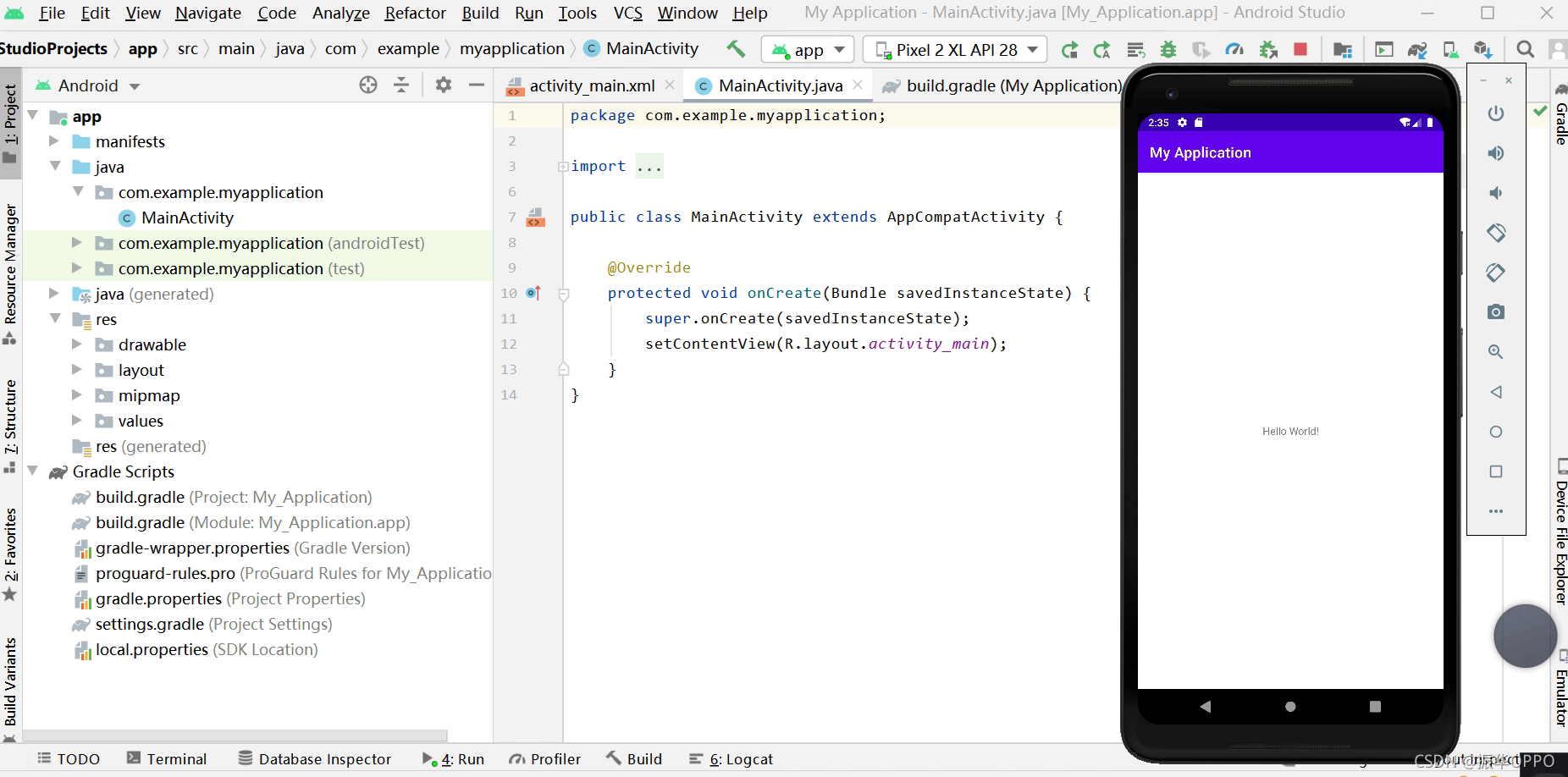The image size is (1568, 777).
Task: Expand the manifests folder
Action: coord(54,141)
